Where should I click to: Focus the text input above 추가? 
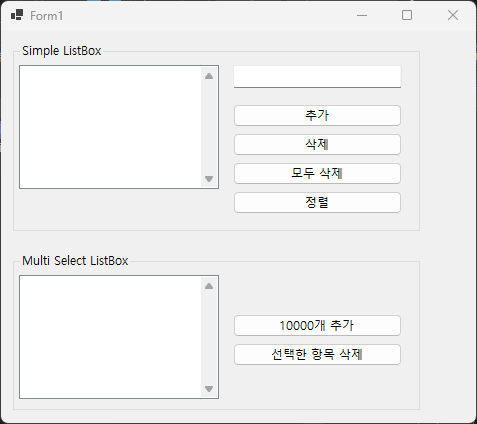pos(317,77)
